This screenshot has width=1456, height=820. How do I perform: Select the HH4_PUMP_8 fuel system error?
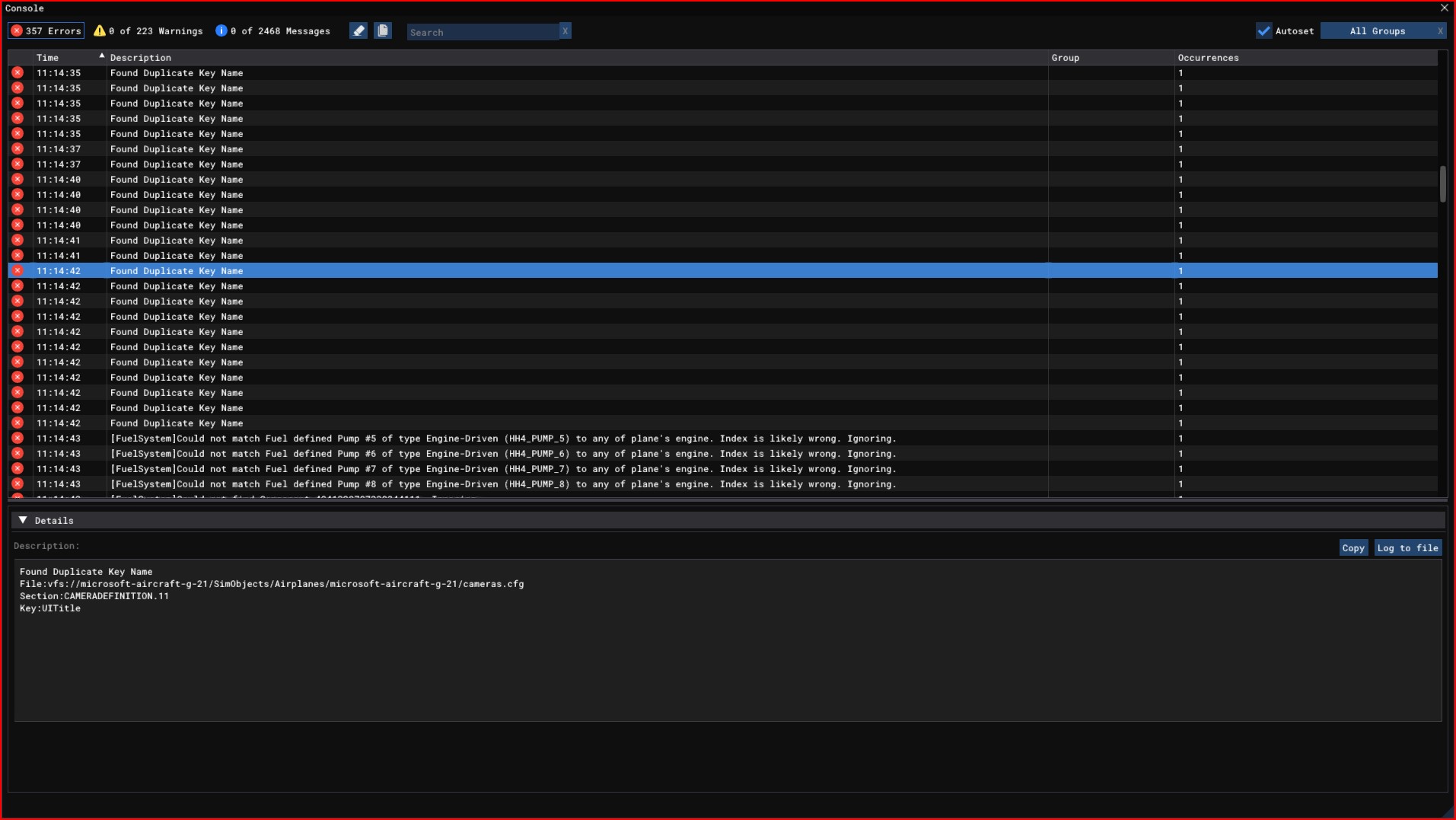coord(722,484)
